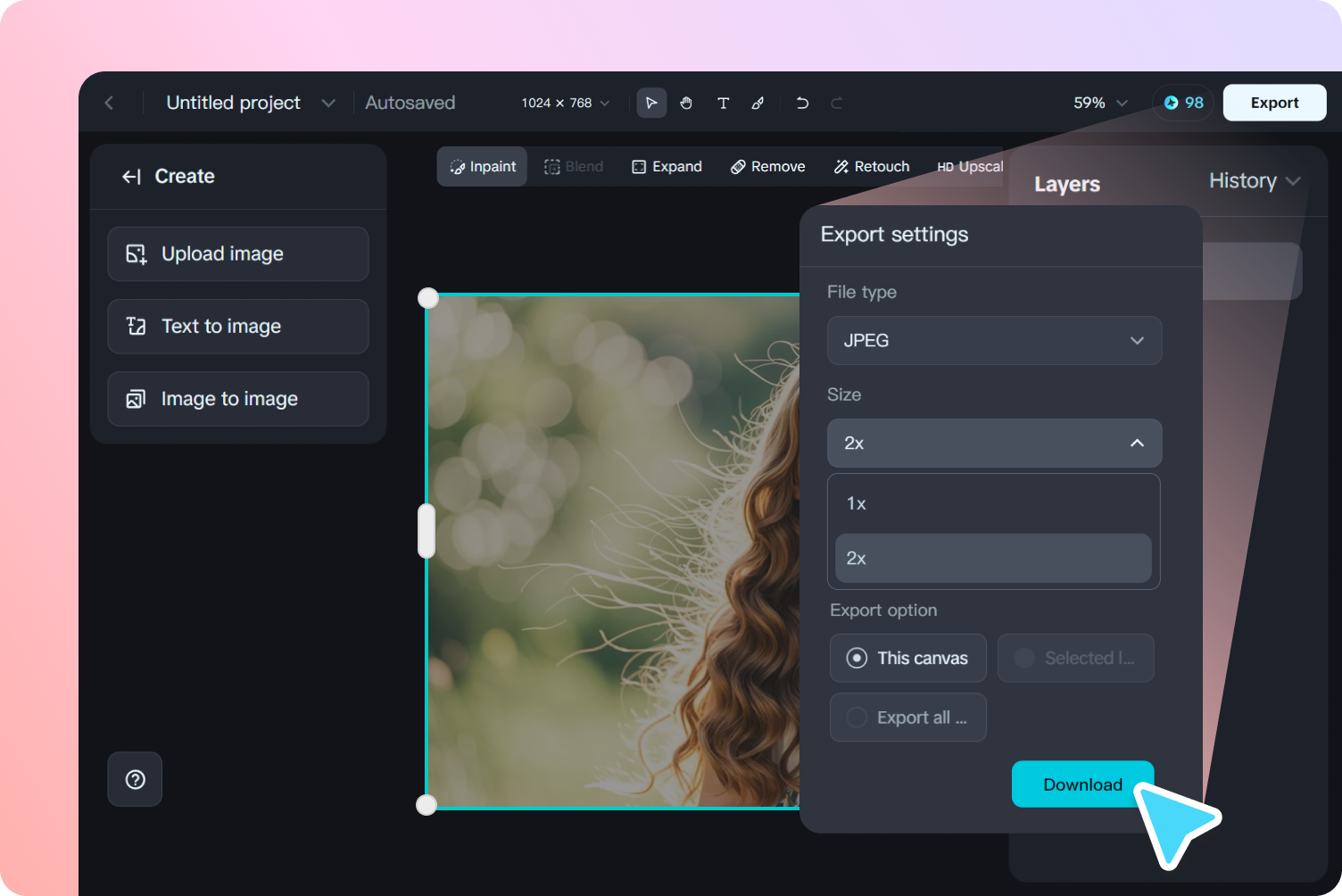The width and height of the screenshot is (1342, 896).
Task: Open the zoom level 59% dropdown
Action: point(1099,103)
